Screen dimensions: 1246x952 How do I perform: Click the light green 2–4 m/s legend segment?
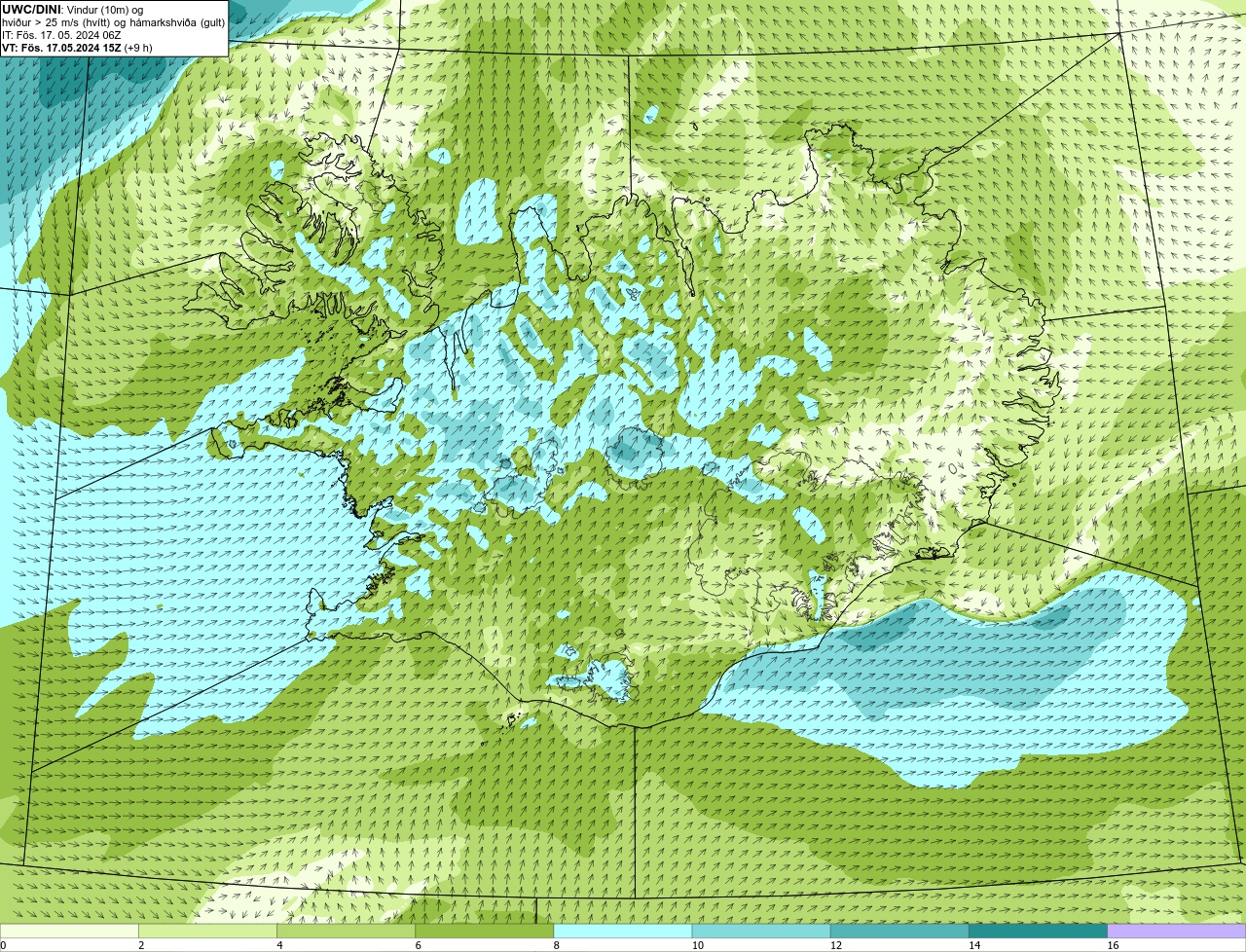point(208,931)
